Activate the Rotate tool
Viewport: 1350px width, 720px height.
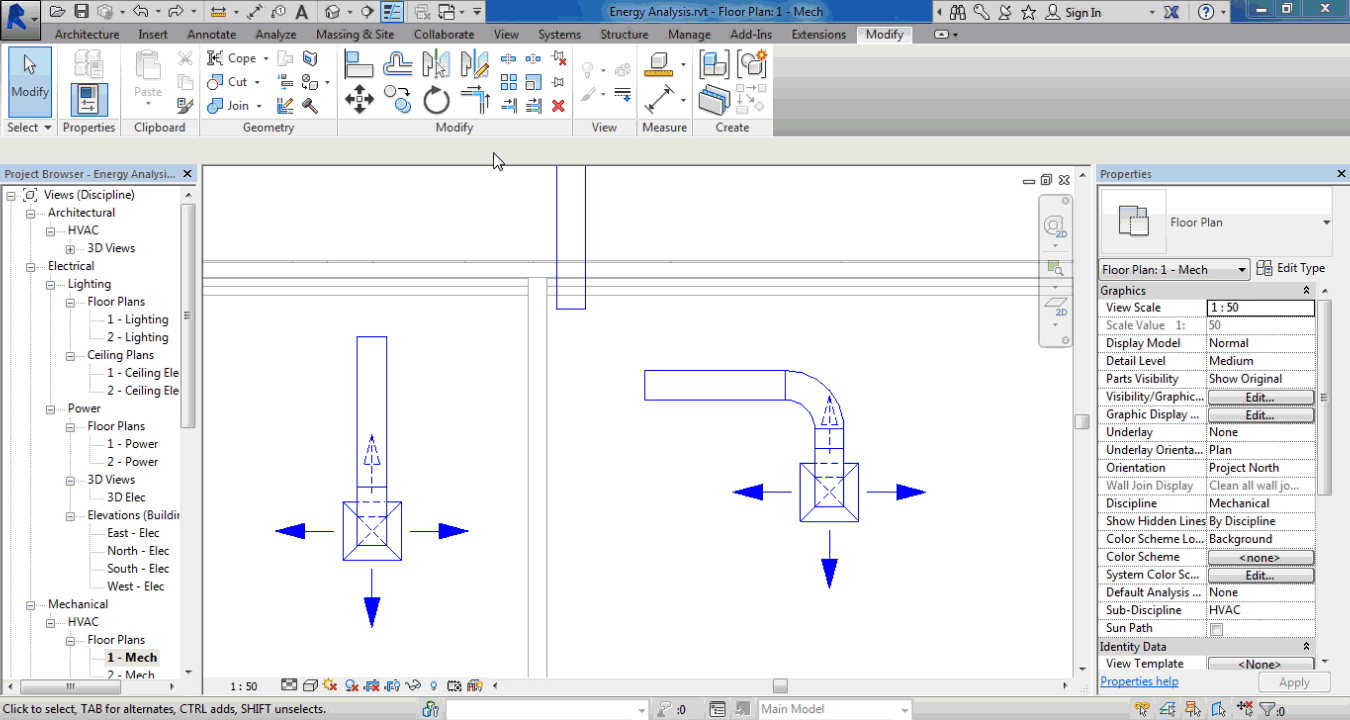[x=436, y=98]
